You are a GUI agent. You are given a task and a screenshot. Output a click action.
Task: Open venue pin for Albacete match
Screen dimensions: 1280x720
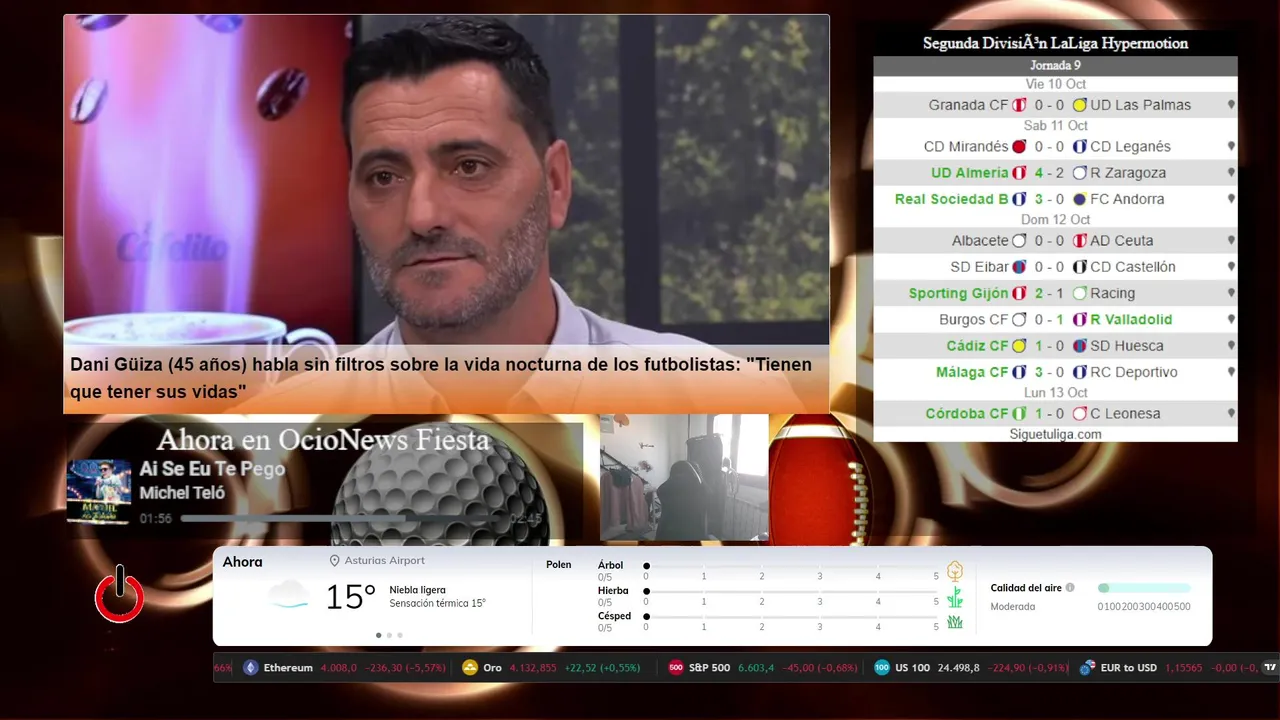[1231, 241]
